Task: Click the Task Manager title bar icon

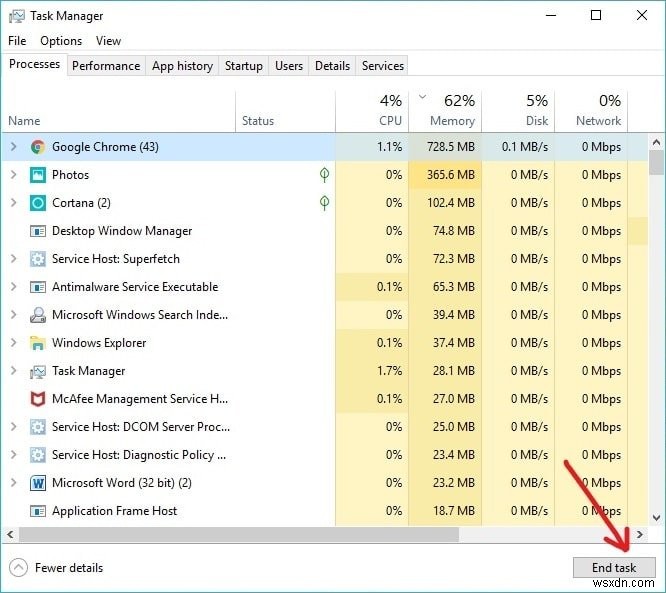Action: point(17,16)
